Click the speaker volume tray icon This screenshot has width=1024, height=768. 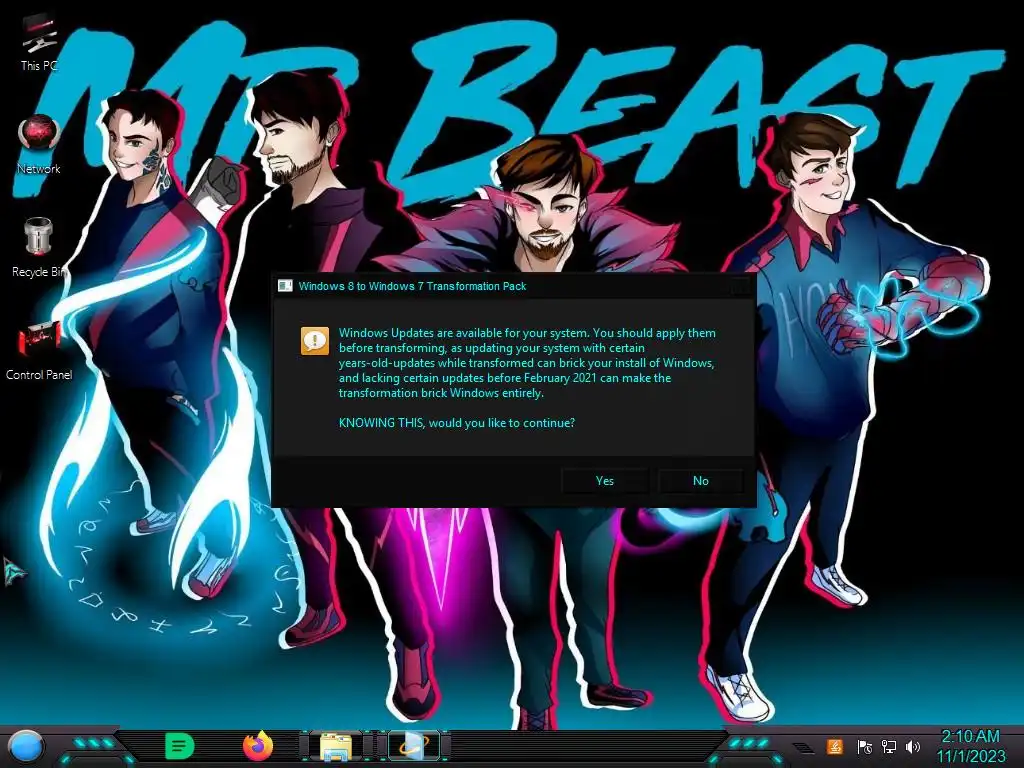point(913,746)
